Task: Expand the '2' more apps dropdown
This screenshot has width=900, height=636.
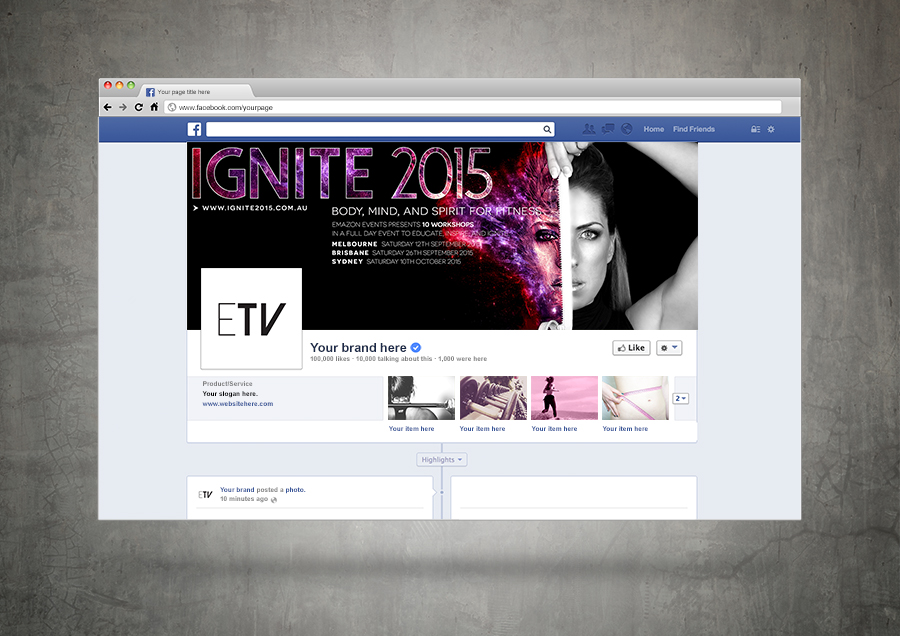Action: click(681, 398)
